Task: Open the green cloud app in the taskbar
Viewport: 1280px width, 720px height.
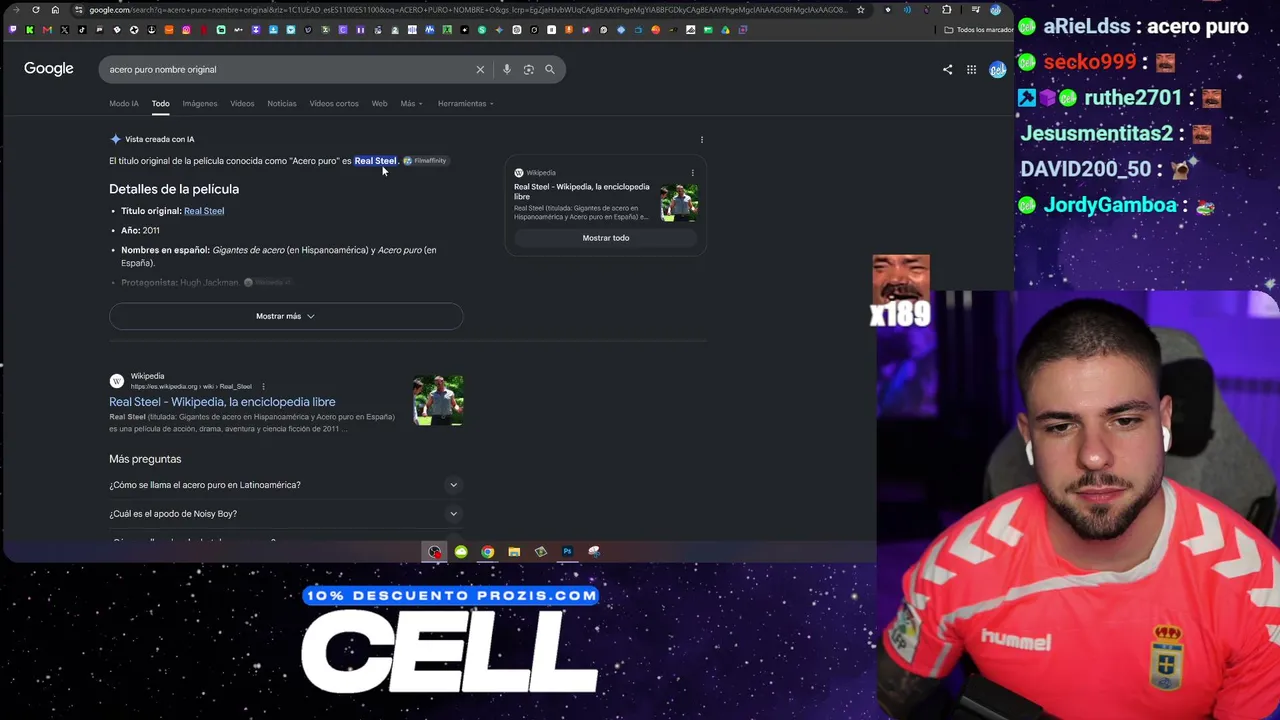Action: (x=461, y=551)
